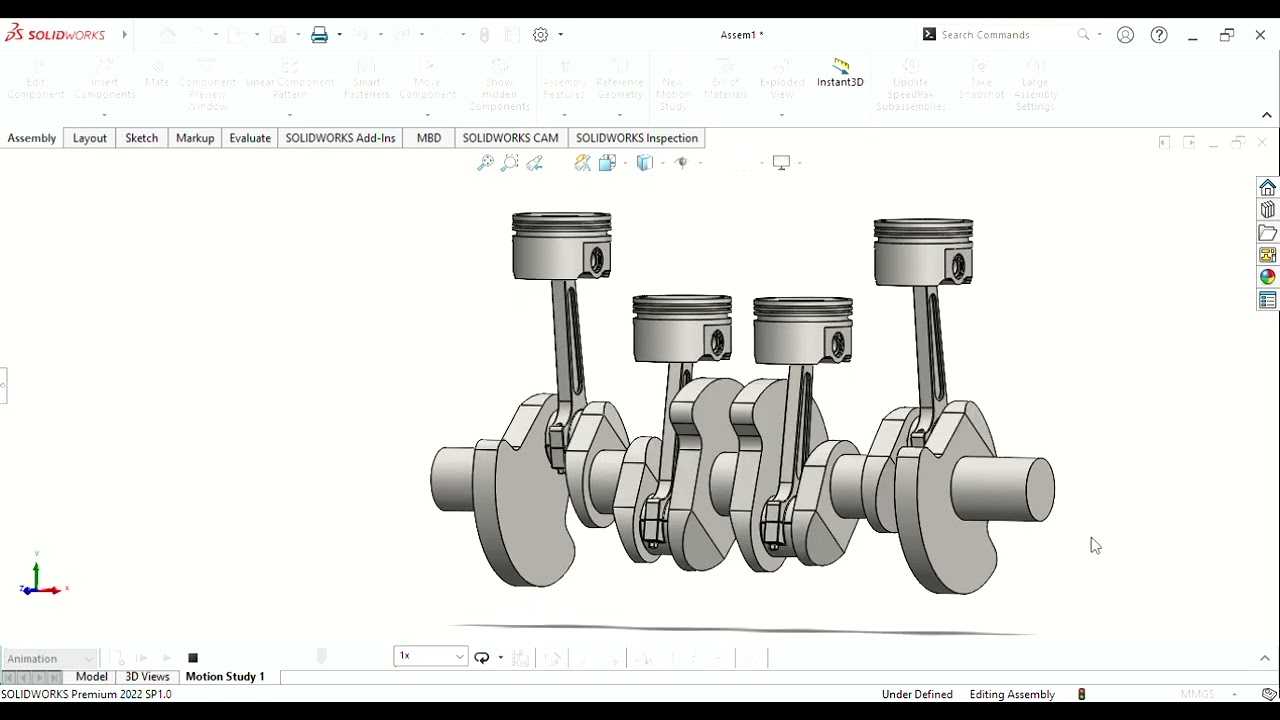1280x720 pixels.
Task: Open the Help question mark icon
Action: 1159,35
